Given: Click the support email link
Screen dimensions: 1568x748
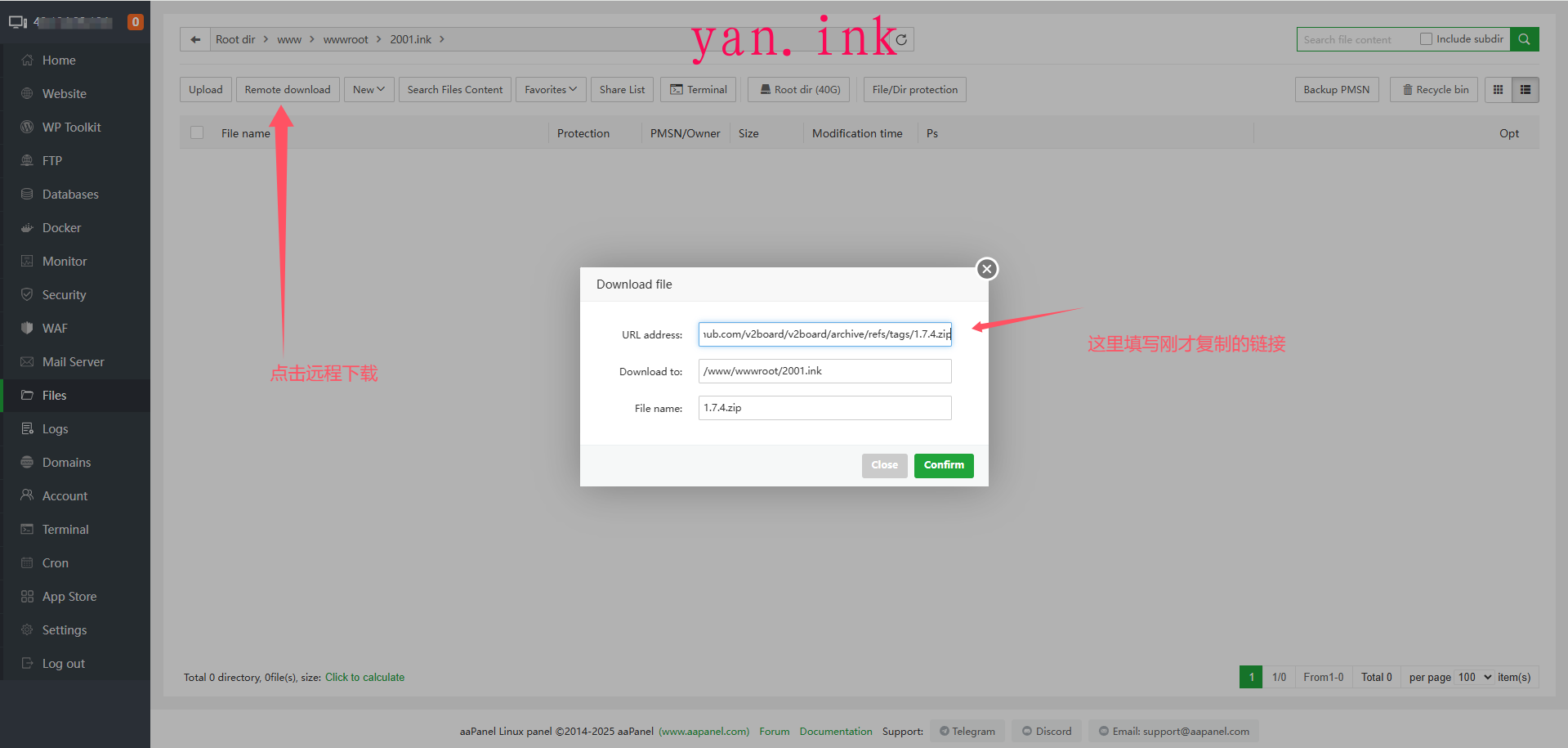Looking at the screenshot, I should tap(1173, 731).
